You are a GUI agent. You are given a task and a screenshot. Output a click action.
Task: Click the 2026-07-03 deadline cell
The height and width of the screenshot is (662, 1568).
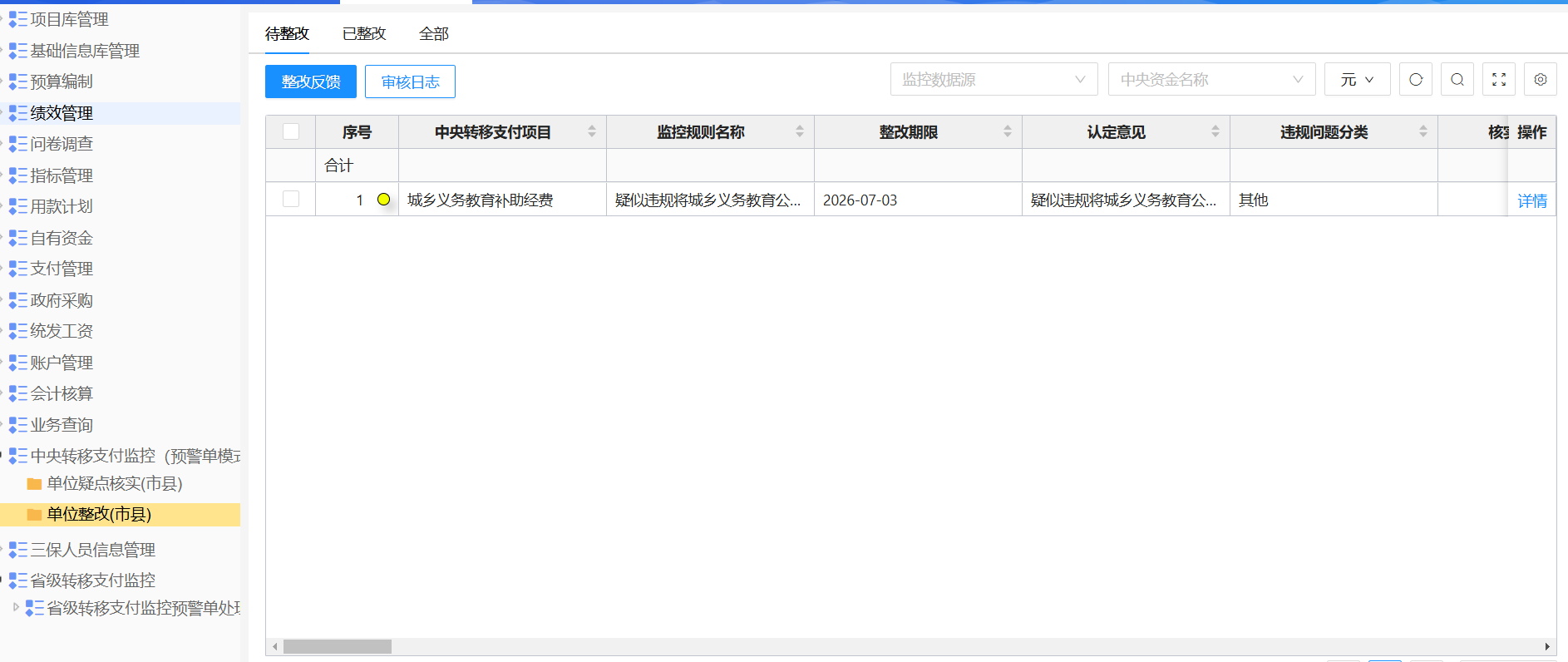[x=918, y=200]
